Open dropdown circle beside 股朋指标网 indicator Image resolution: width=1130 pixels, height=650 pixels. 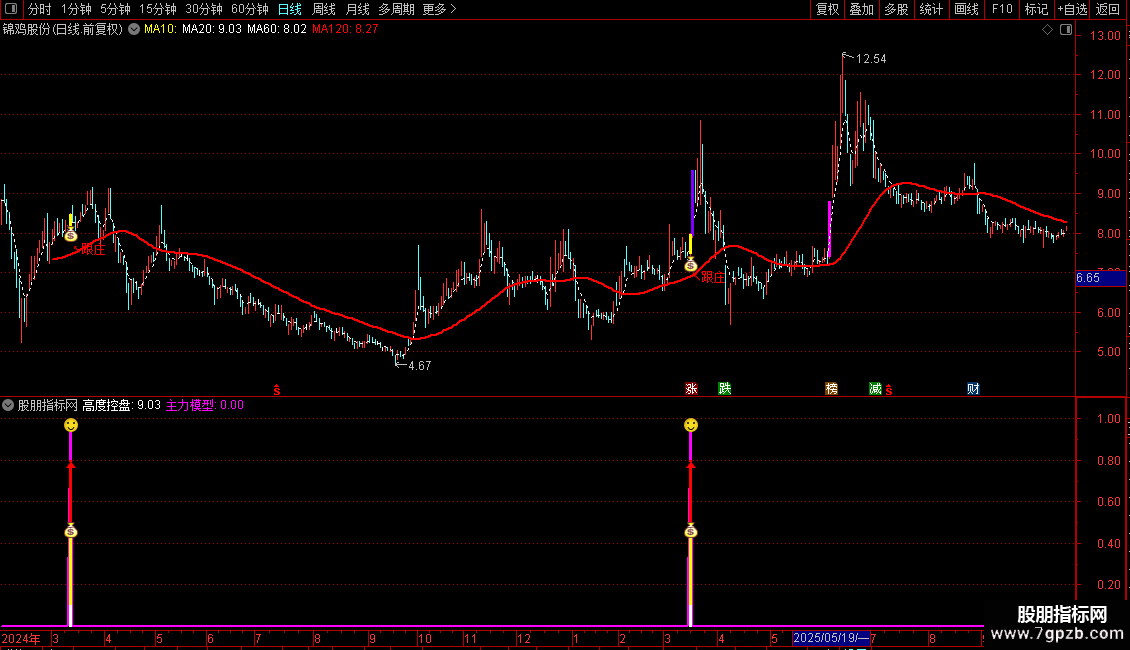coord(8,405)
